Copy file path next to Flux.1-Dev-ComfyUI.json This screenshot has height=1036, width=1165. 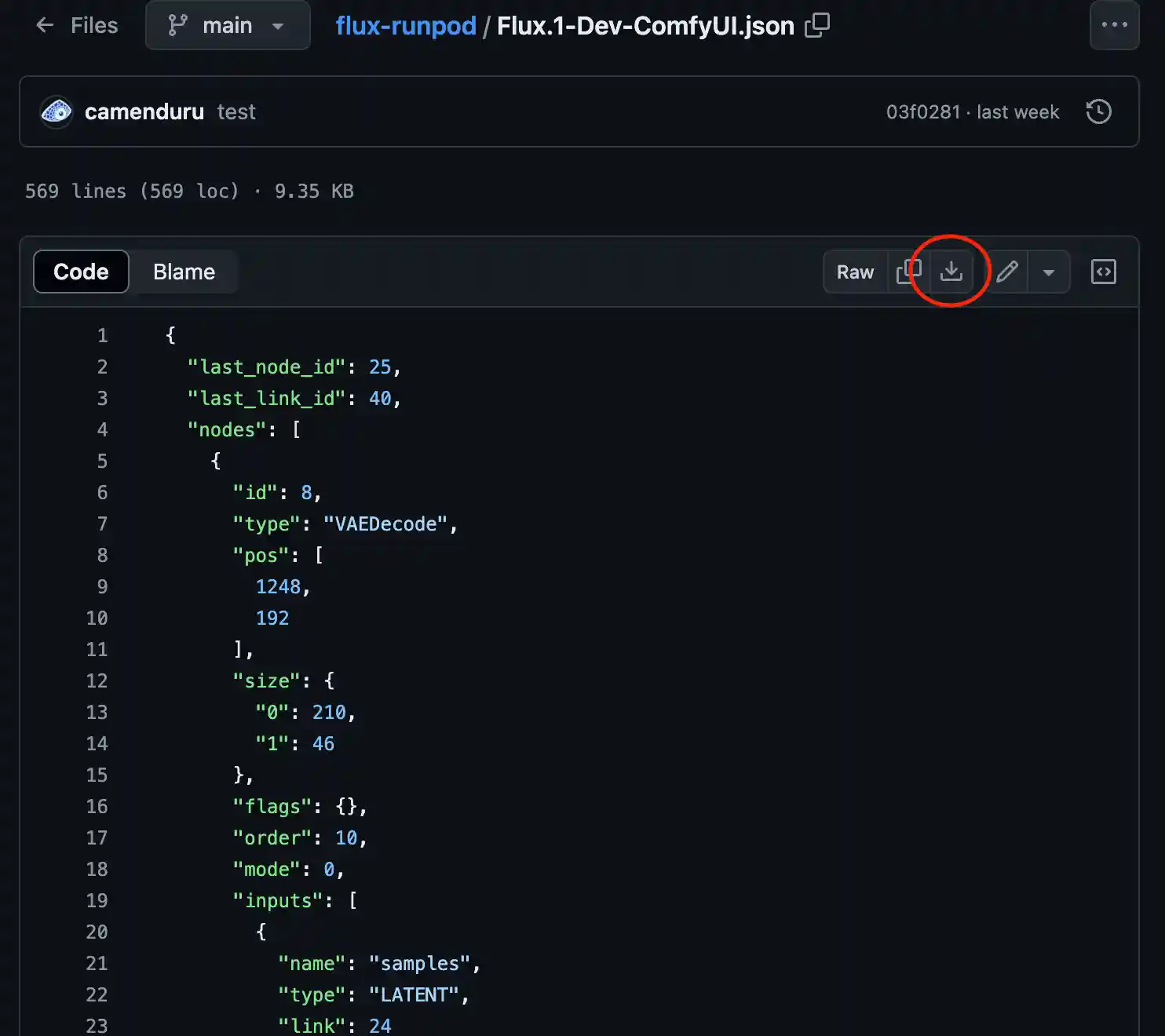point(817,26)
